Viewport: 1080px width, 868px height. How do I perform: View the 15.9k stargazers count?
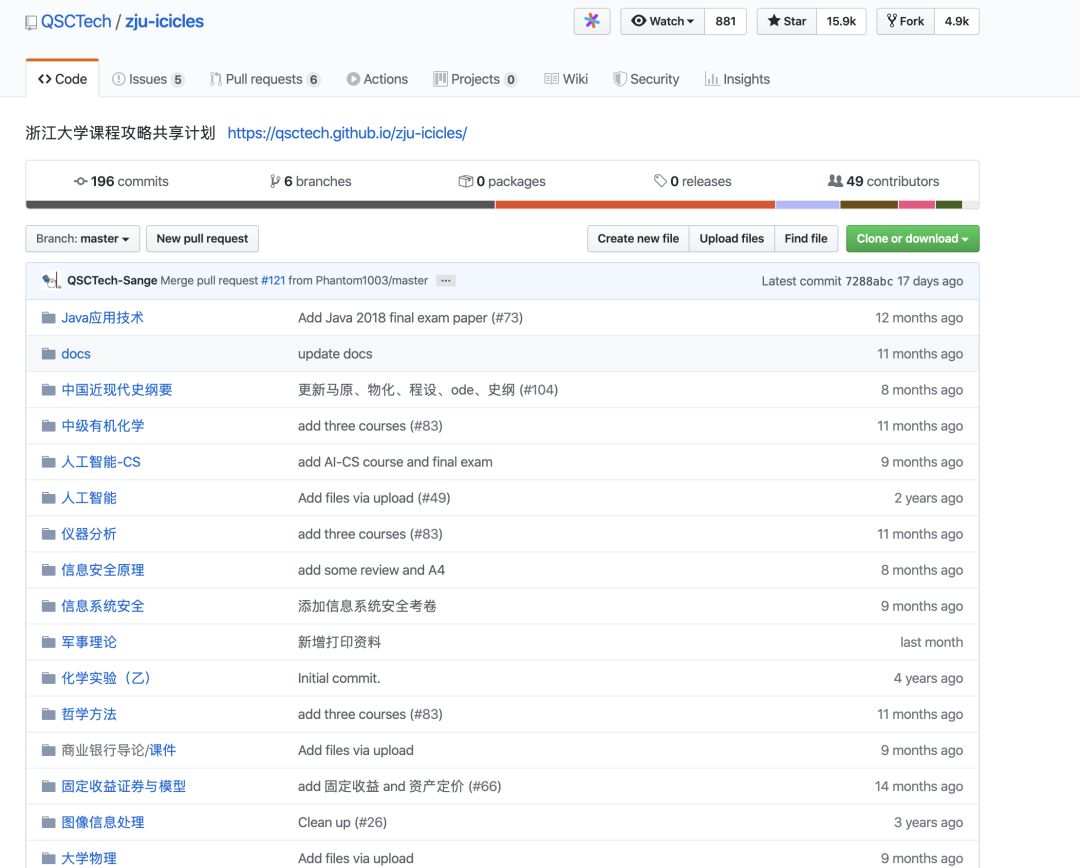841,21
